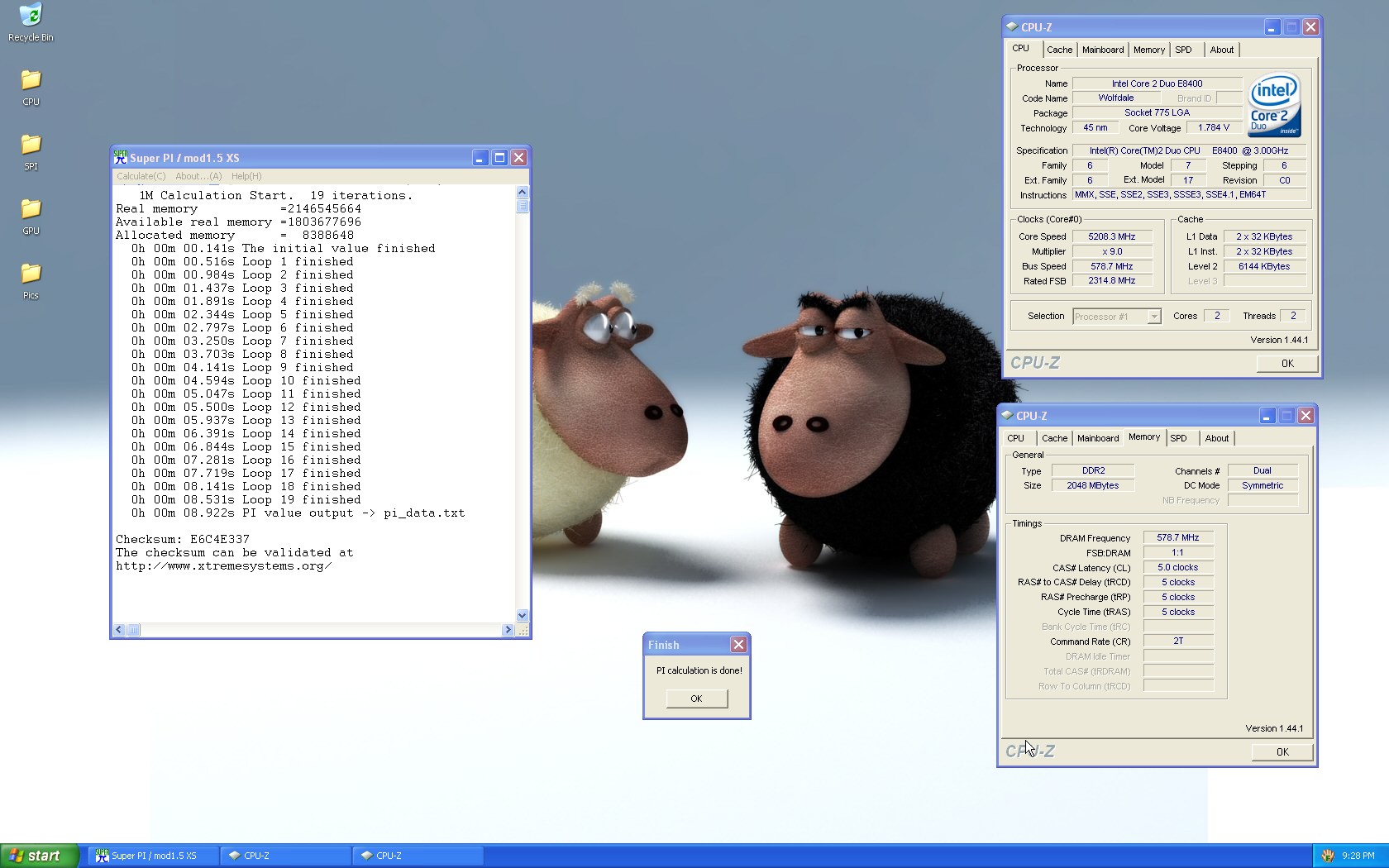This screenshot has height=868, width=1389.
Task: Click Super PI vertical scrollbar down arrow
Action: pos(522,615)
